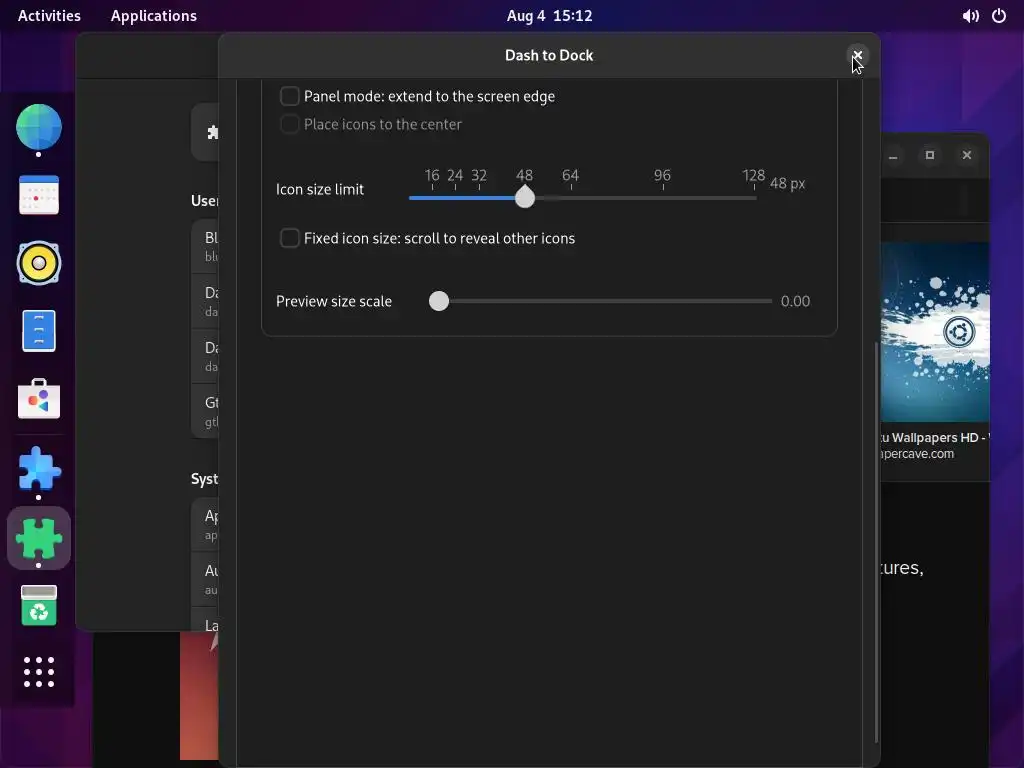Click the Icon size limit label
The height and width of the screenshot is (768, 1024).
[319, 189]
